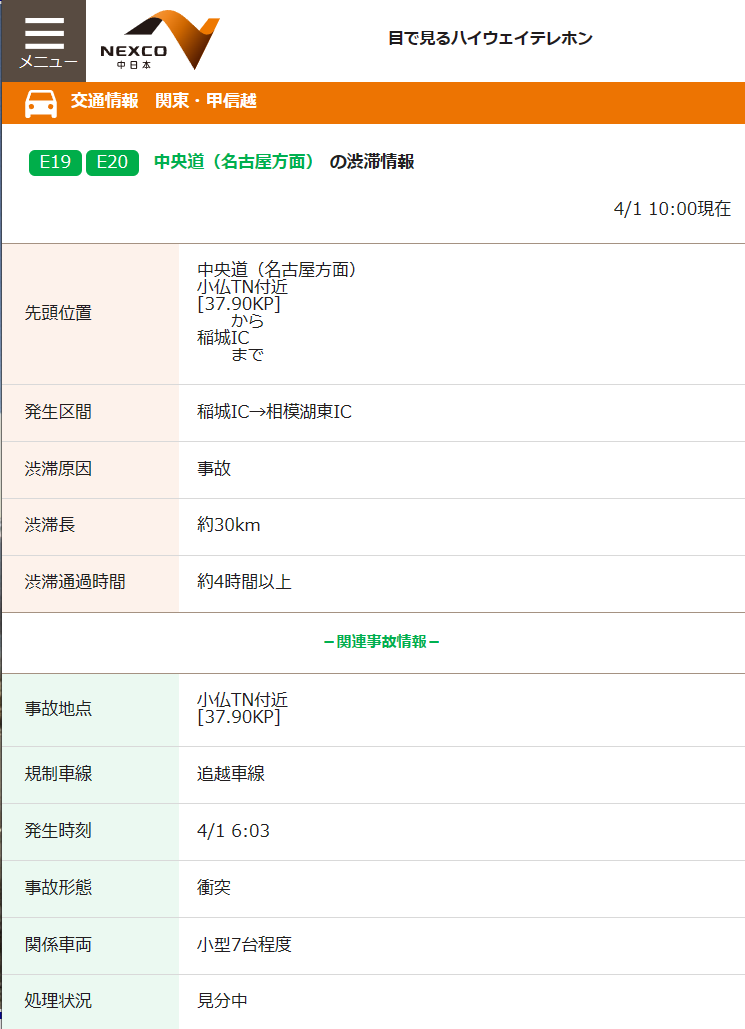Viewport: 745px width, 1029px height.
Task: Select the 事故 cause value
Action: tap(214, 469)
